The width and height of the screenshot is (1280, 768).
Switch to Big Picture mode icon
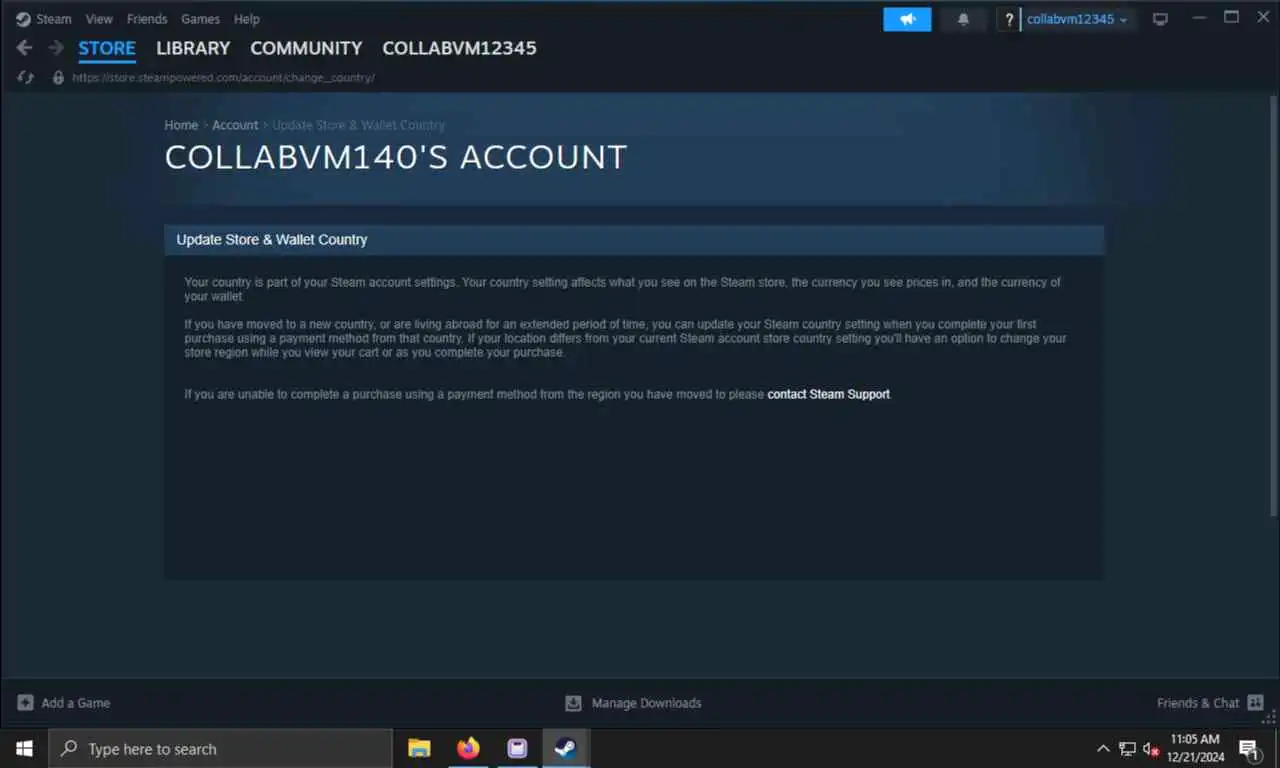[1160, 19]
